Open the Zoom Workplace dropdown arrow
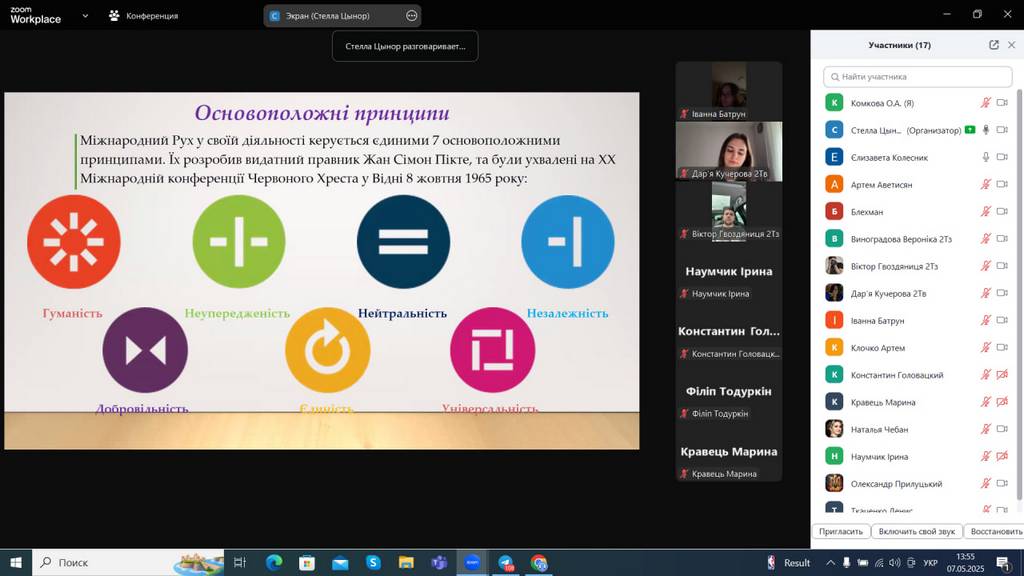Image resolution: width=1024 pixels, height=576 pixels. [85, 16]
